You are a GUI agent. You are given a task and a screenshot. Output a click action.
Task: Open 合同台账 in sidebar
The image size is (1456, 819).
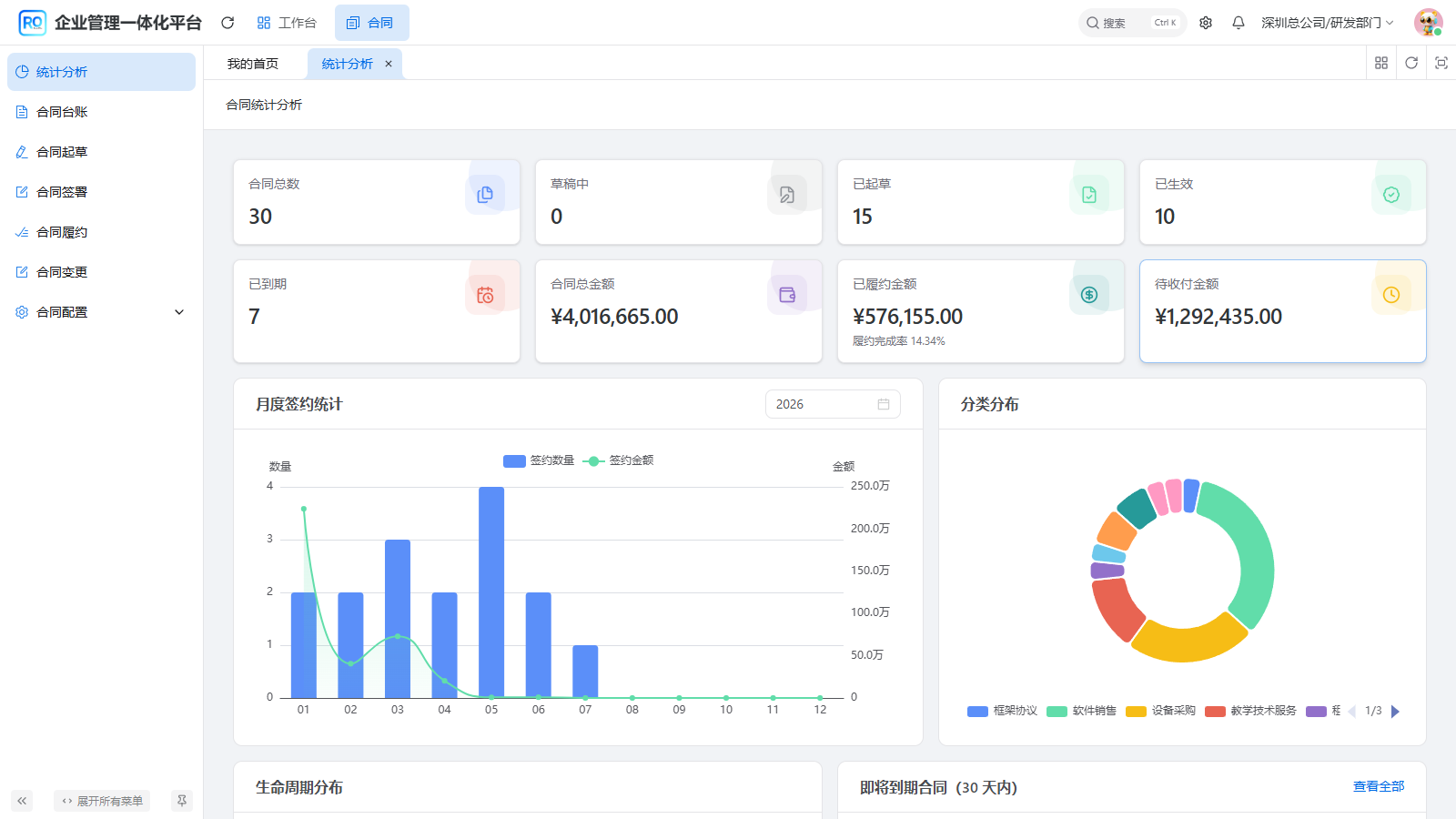click(101, 112)
